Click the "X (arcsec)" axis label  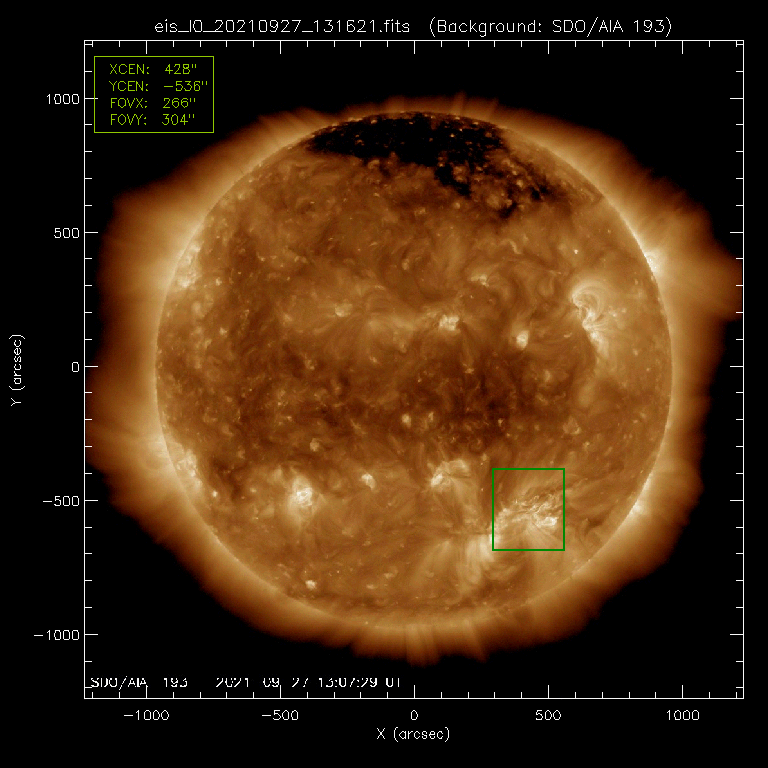tap(414, 735)
